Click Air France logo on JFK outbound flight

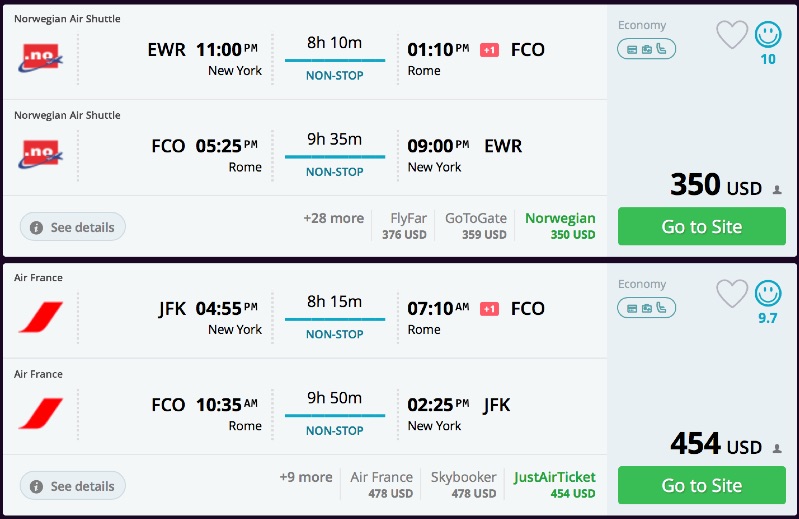40,318
